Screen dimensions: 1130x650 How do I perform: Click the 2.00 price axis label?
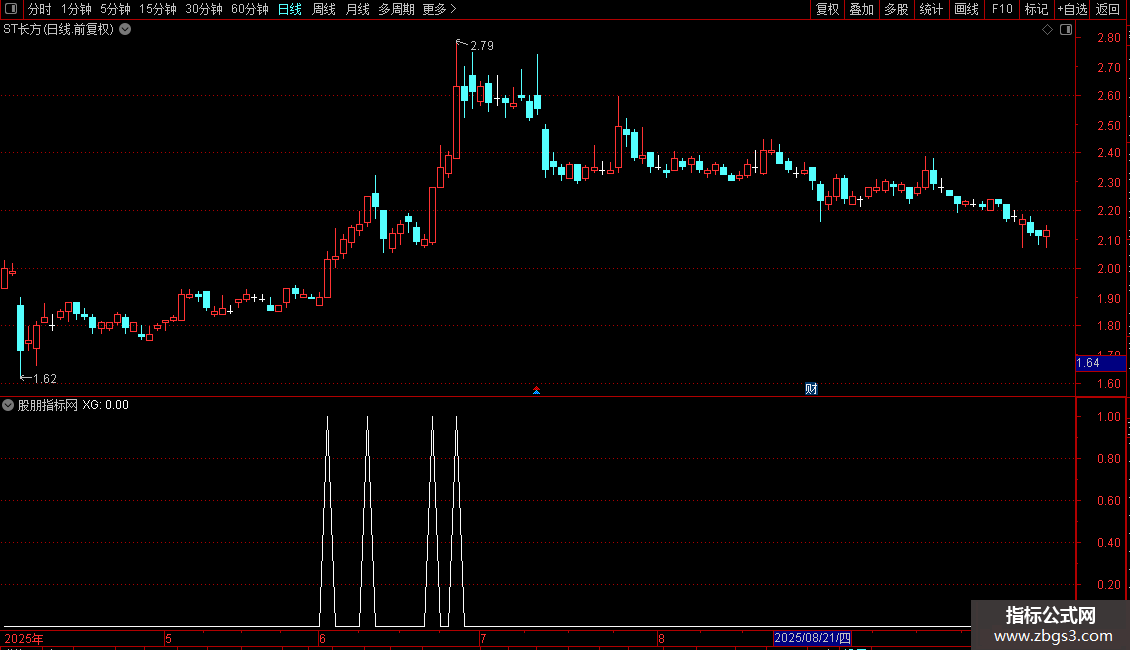(x=1108, y=269)
